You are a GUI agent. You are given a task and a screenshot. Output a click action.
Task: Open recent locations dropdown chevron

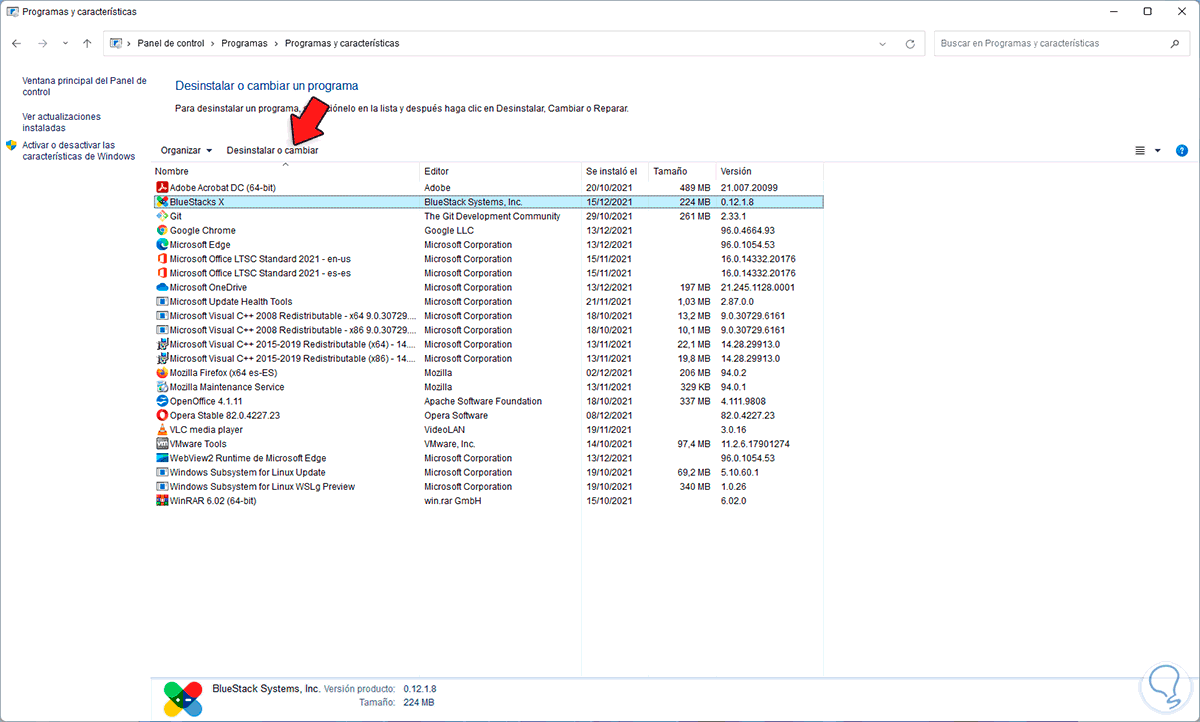pyautogui.click(x=65, y=44)
